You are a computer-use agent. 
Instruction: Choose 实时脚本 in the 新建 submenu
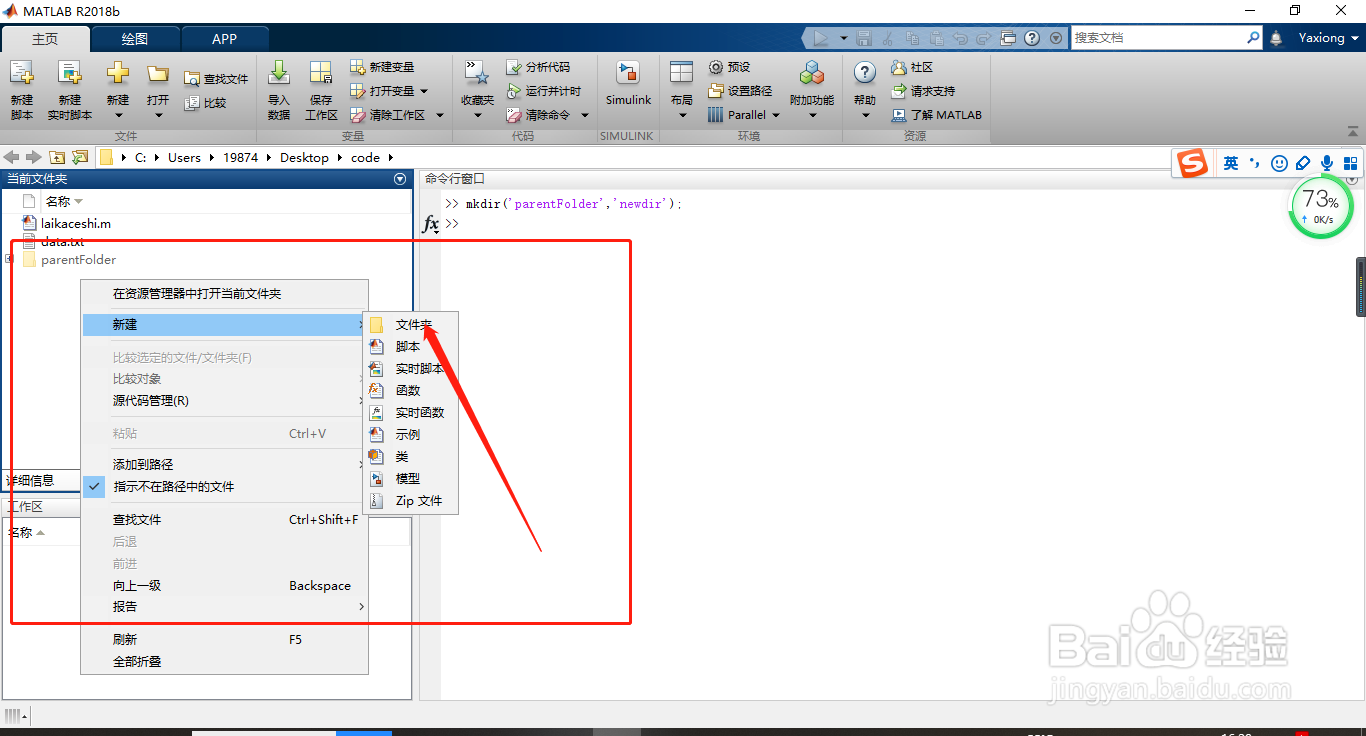[x=410, y=369]
